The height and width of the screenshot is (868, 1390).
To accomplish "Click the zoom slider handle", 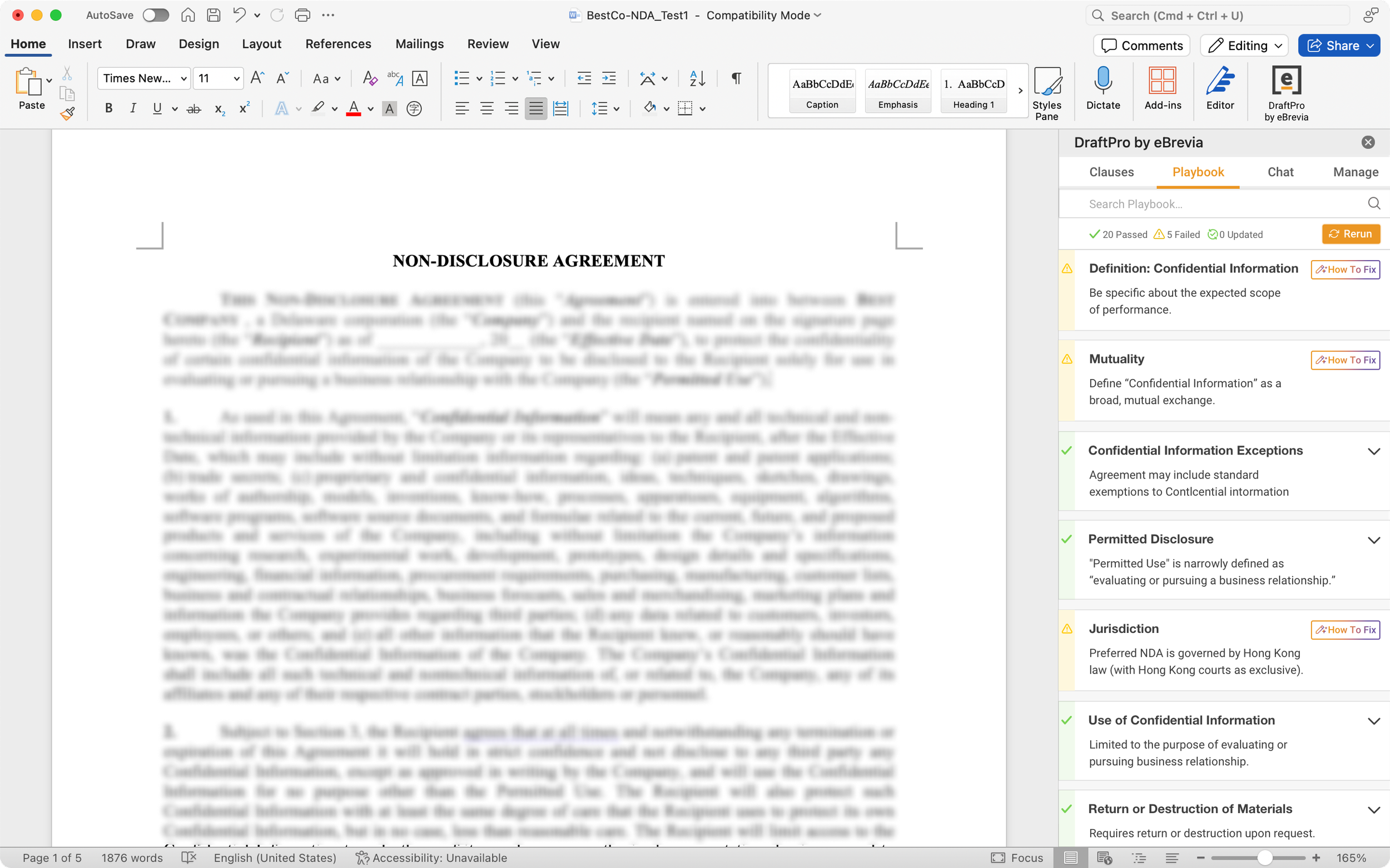I will pos(1264,857).
